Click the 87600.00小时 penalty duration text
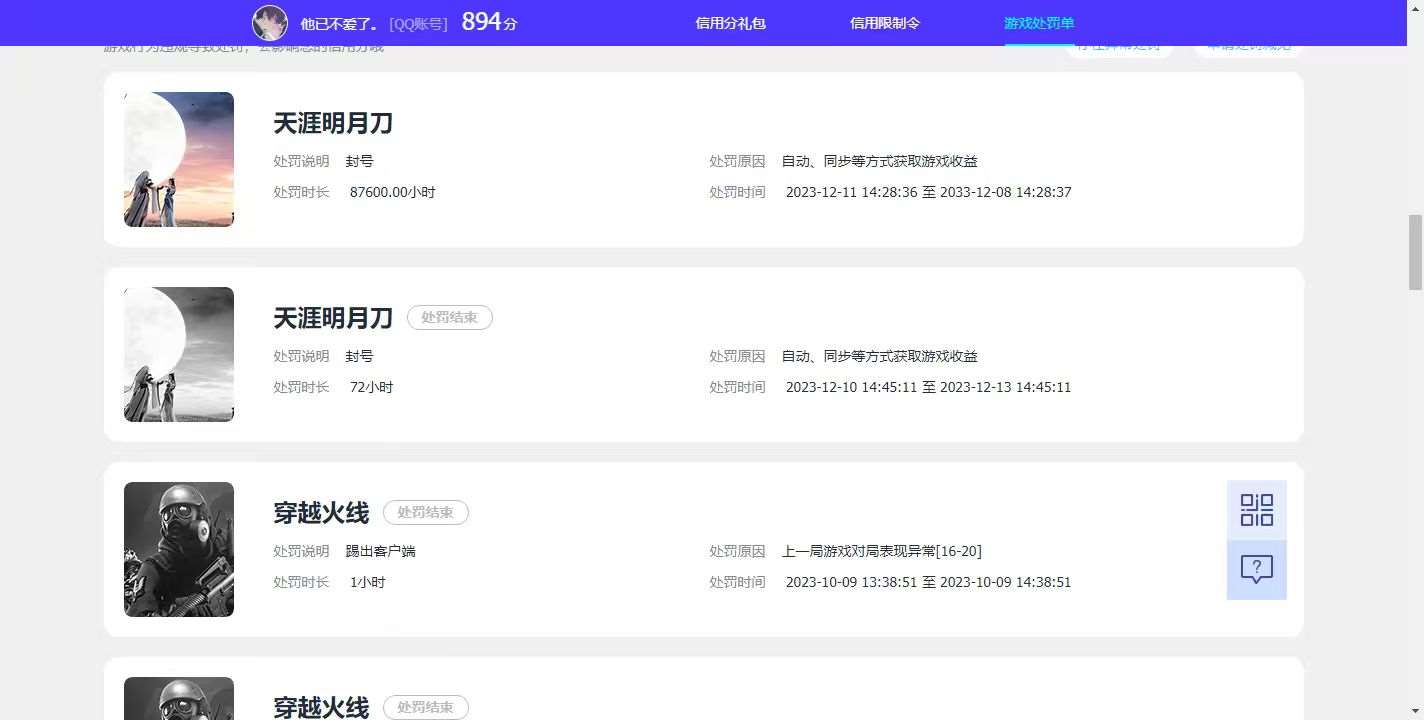 [392, 192]
